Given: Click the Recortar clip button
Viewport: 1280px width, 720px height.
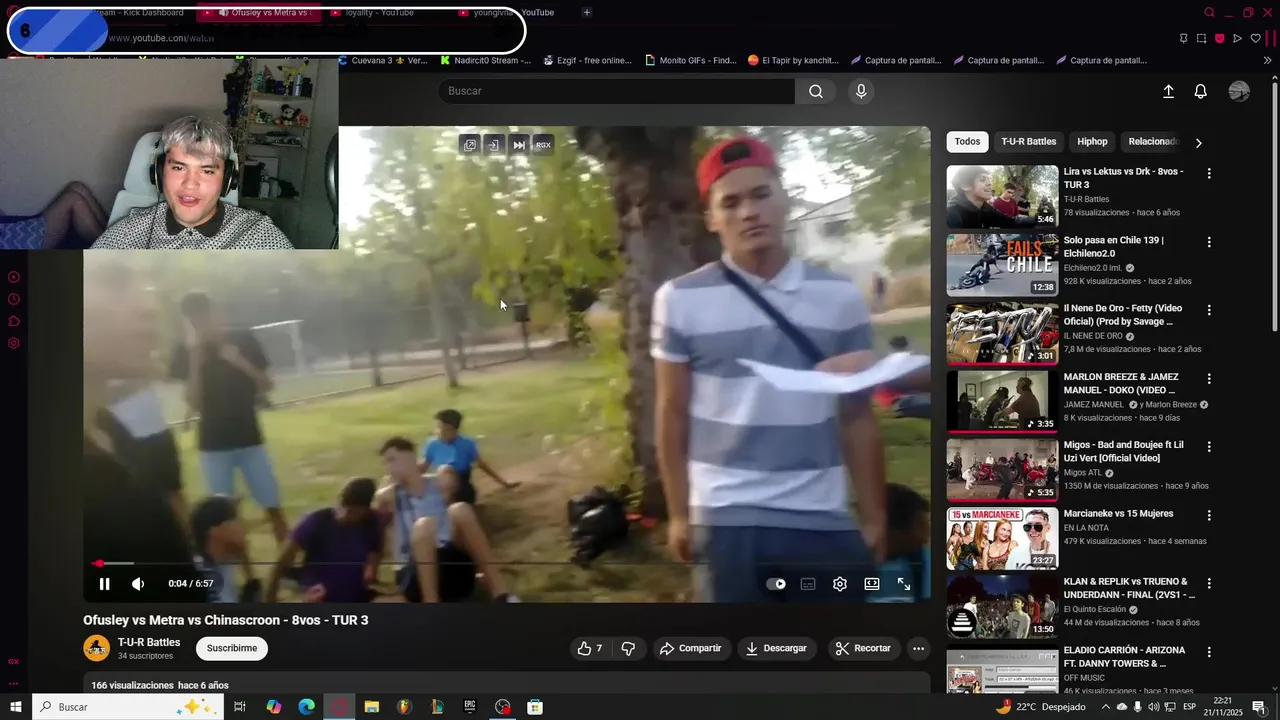Looking at the screenshot, I should coord(863,648).
